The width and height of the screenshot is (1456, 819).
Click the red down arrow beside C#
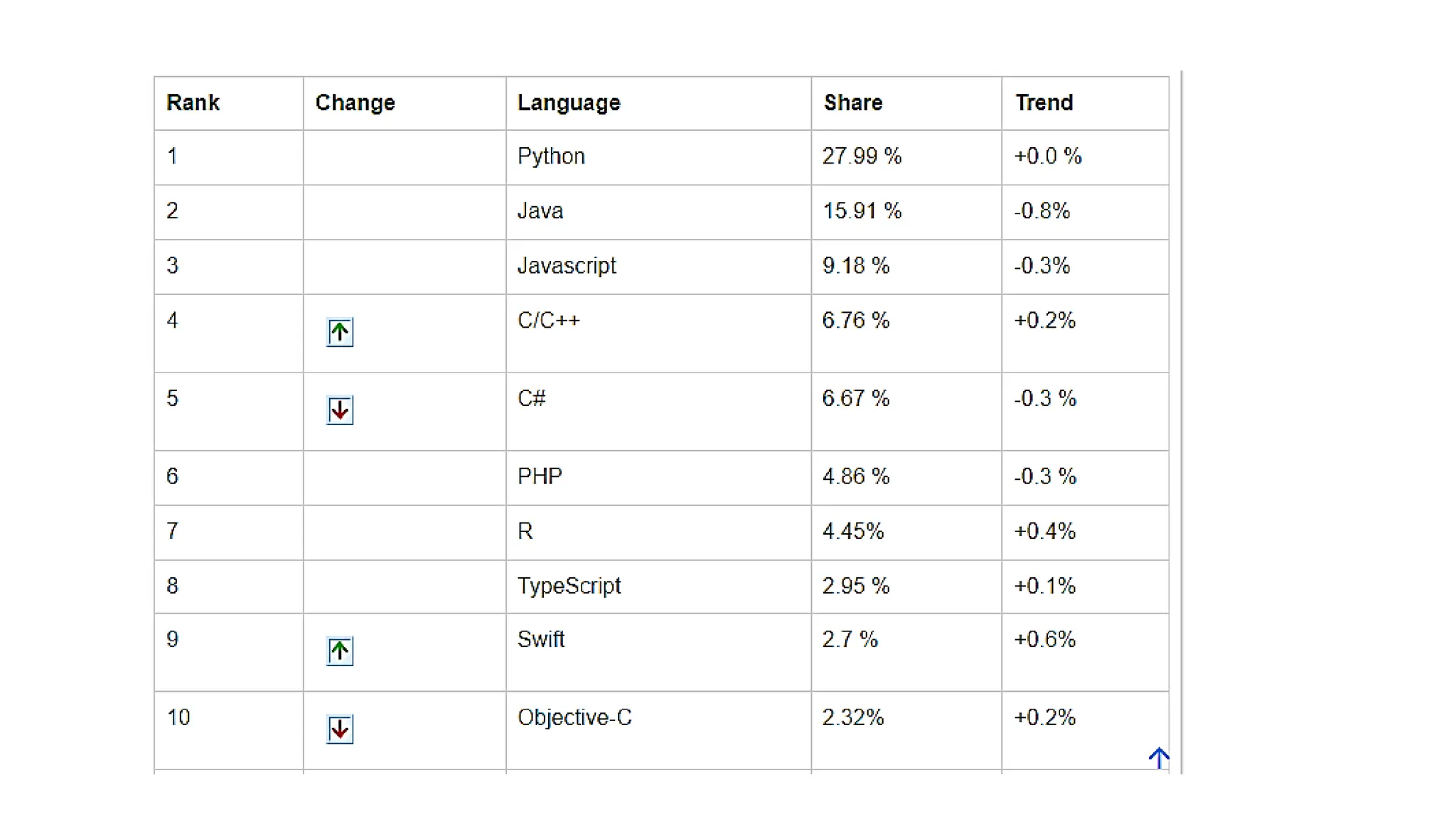[340, 410]
